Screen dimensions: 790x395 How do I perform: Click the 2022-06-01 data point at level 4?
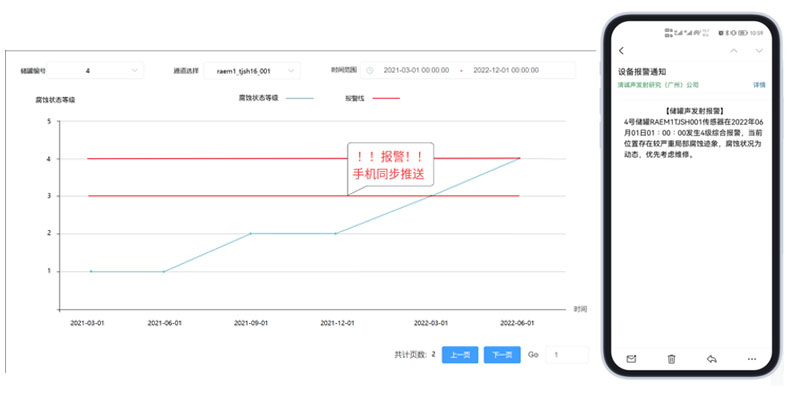tap(519, 158)
